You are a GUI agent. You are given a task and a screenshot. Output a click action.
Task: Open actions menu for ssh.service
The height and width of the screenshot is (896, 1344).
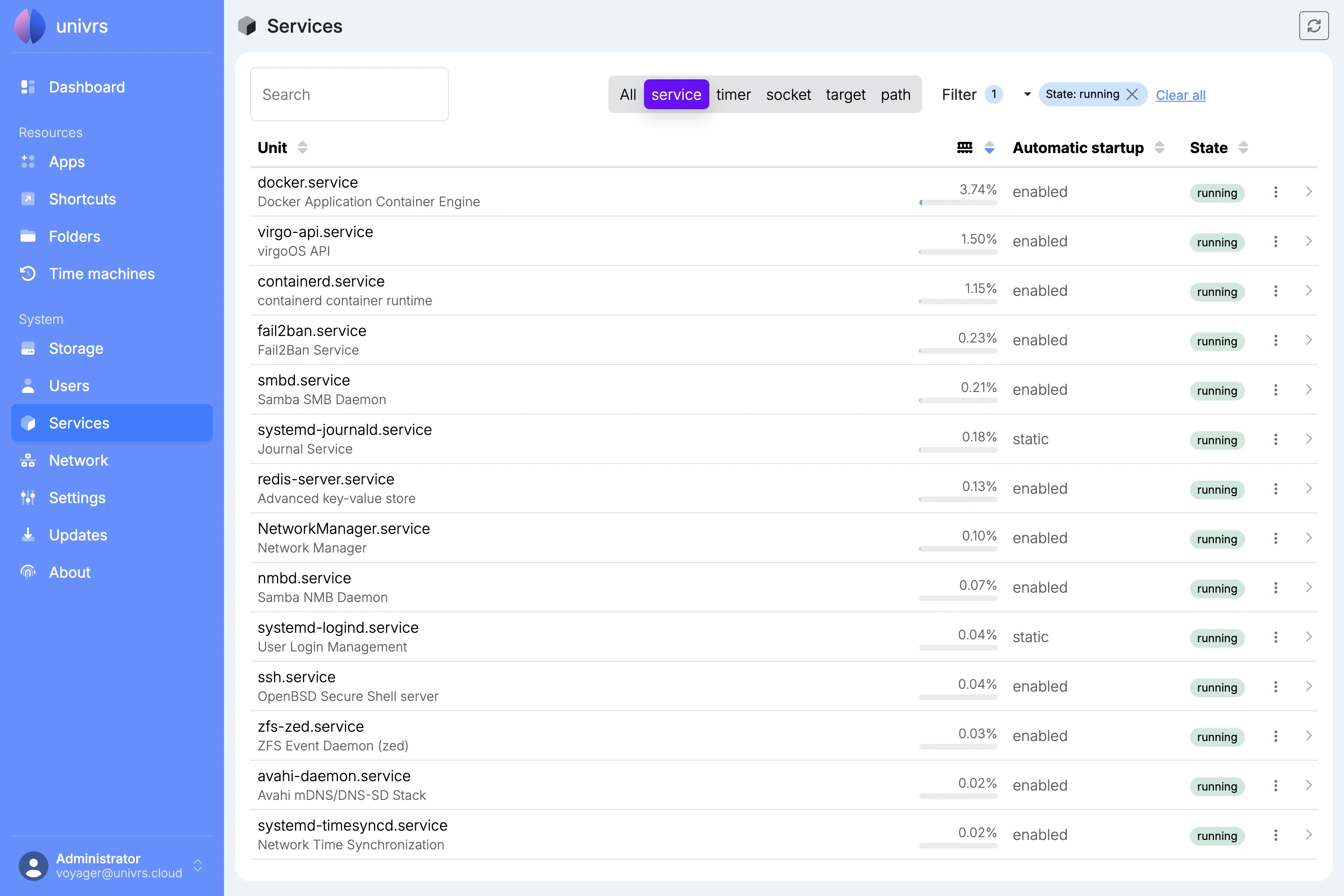coord(1275,686)
